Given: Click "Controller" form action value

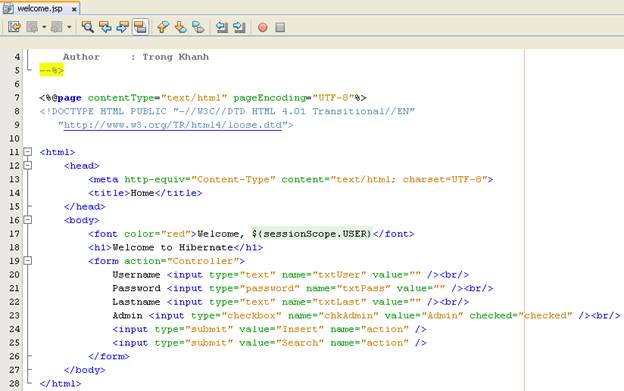Looking at the screenshot, I should point(203,261).
